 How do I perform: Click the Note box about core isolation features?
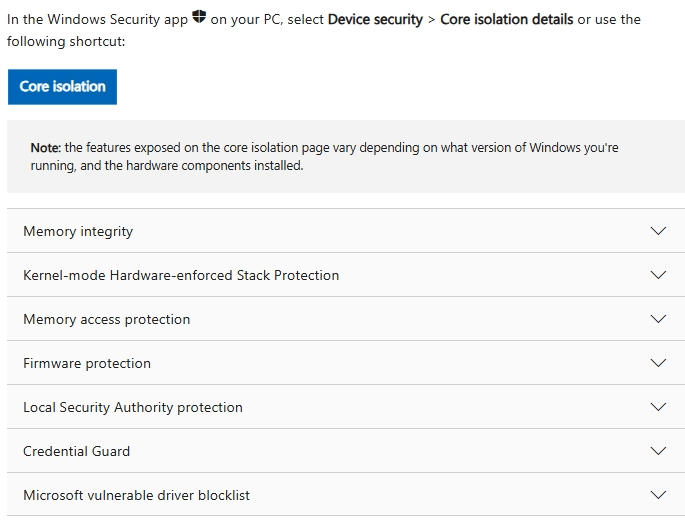pyautogui.click(x=345, y=157)
